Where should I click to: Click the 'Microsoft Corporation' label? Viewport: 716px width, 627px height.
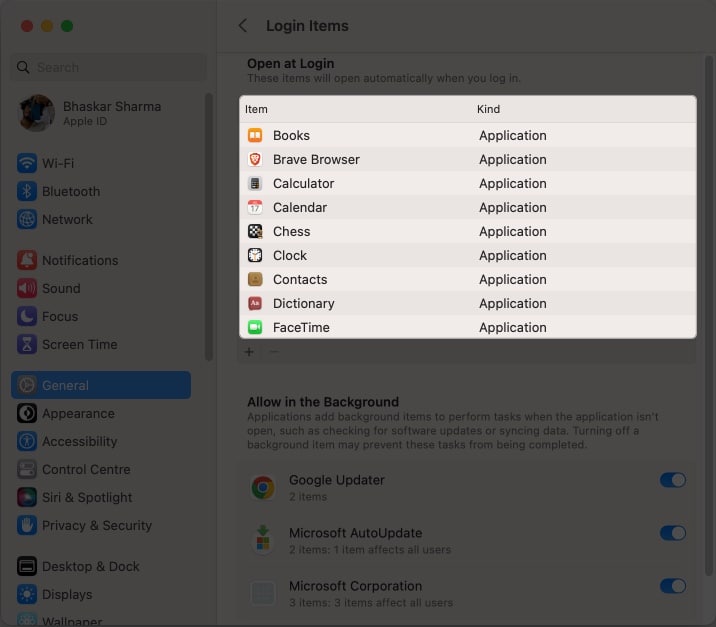tap(355, 586)
